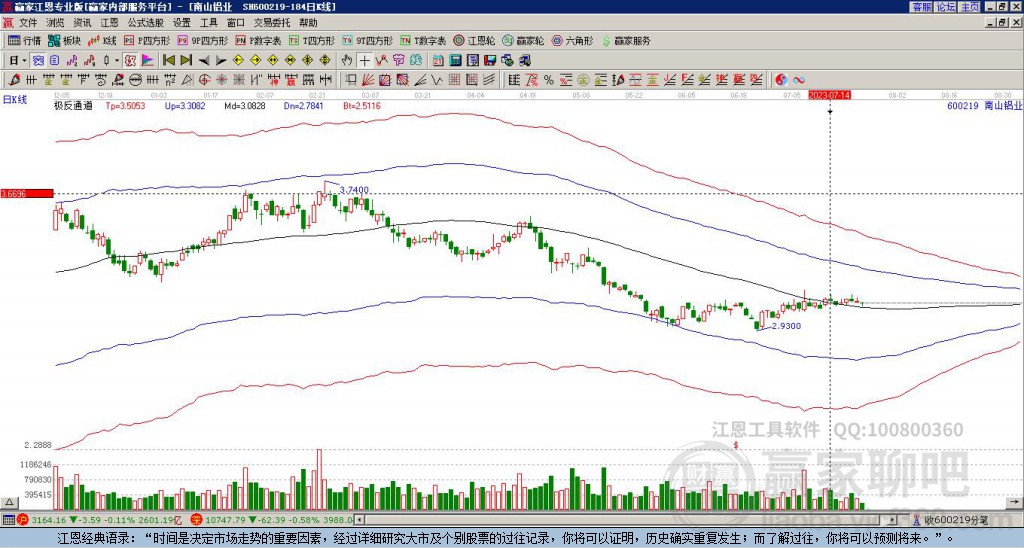Open the 六角形 hexagon tool
Viewport: 1024px width, 548px height.
(x=573, y=41)
